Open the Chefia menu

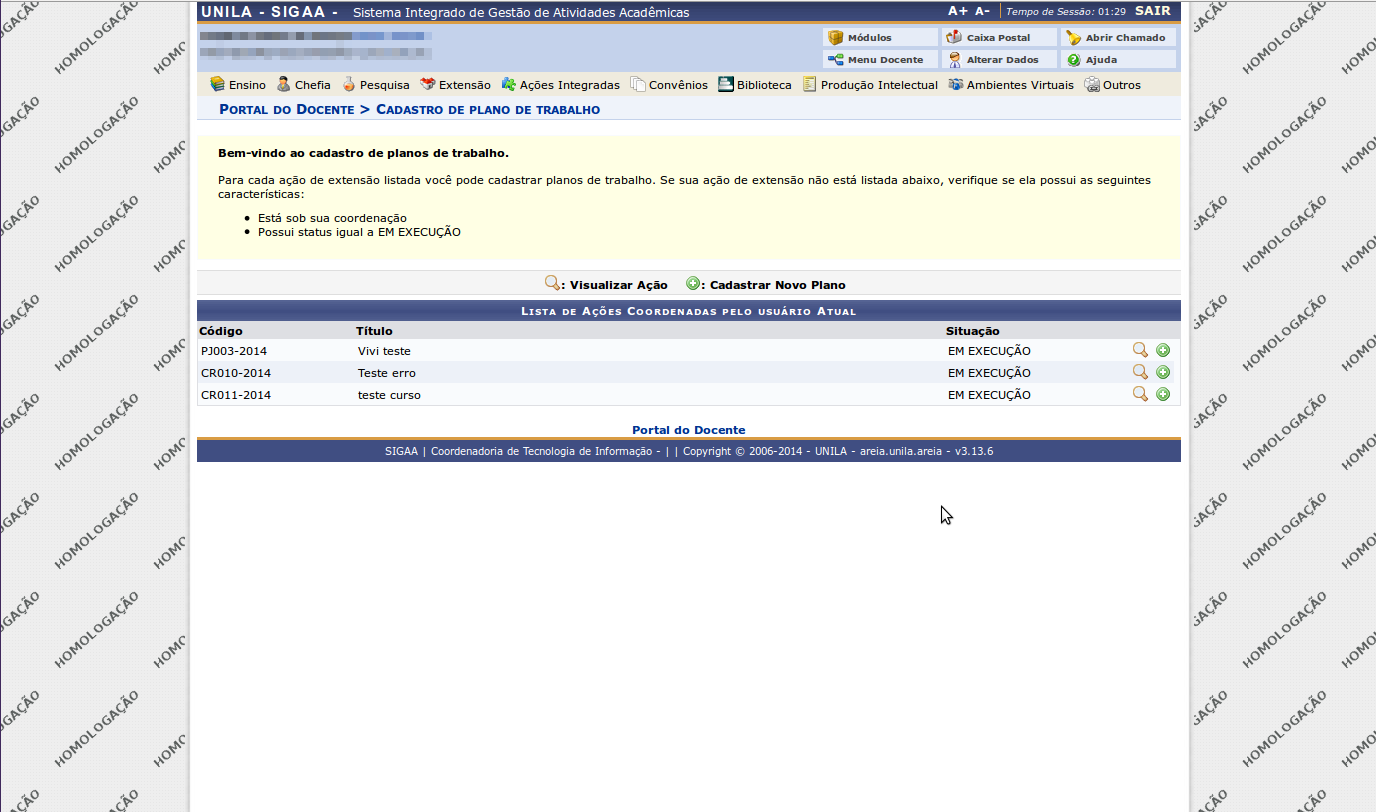(312, 85)
